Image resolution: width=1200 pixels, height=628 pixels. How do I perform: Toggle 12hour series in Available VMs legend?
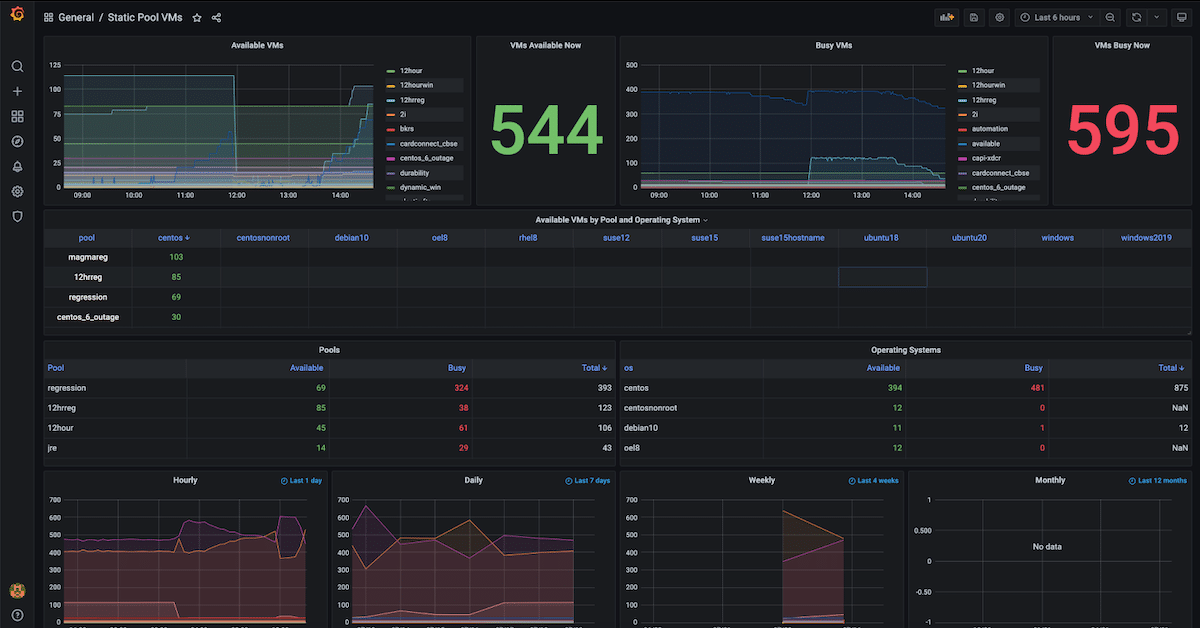tap(411, 71)
